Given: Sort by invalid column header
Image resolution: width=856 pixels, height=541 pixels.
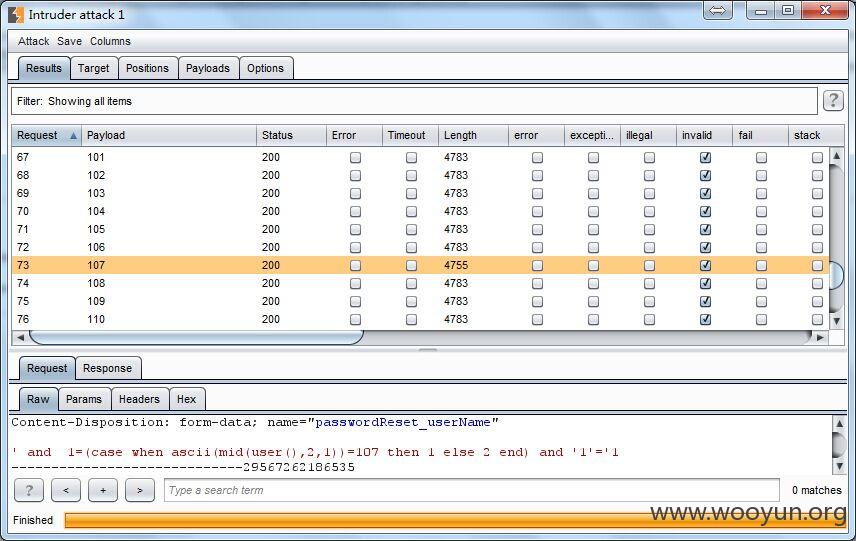Looking at the screenshot, I should (704, 135).
